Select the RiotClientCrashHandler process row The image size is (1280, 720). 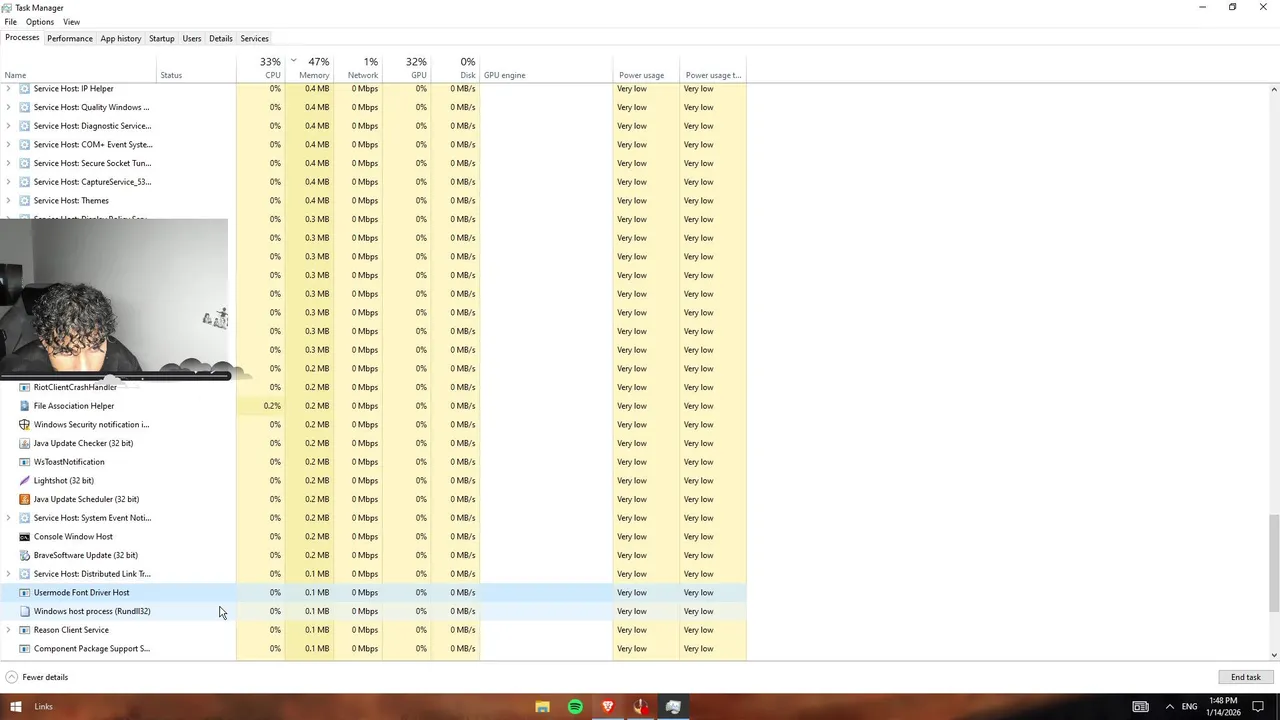[x=375, y=387]
